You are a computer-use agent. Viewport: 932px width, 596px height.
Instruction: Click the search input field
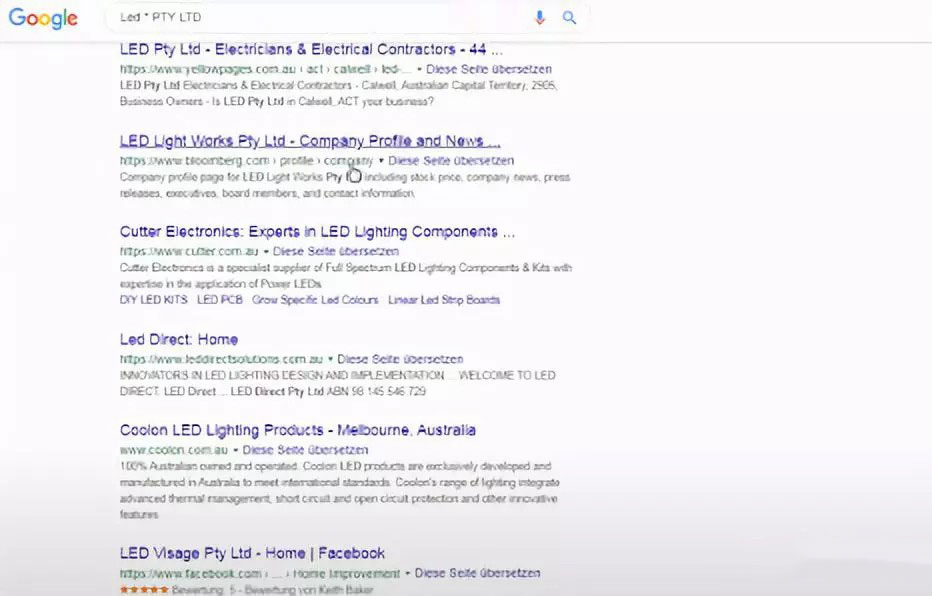tap(300, 17)
